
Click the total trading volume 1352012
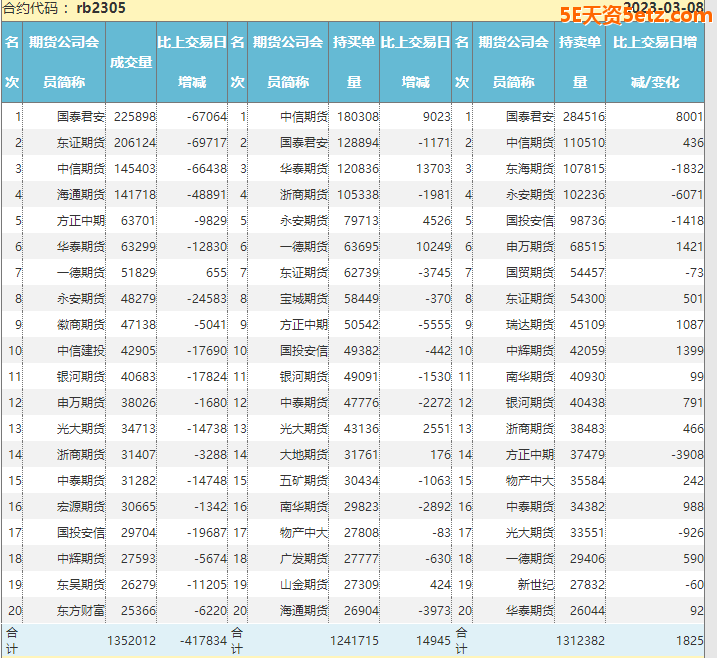131,640
